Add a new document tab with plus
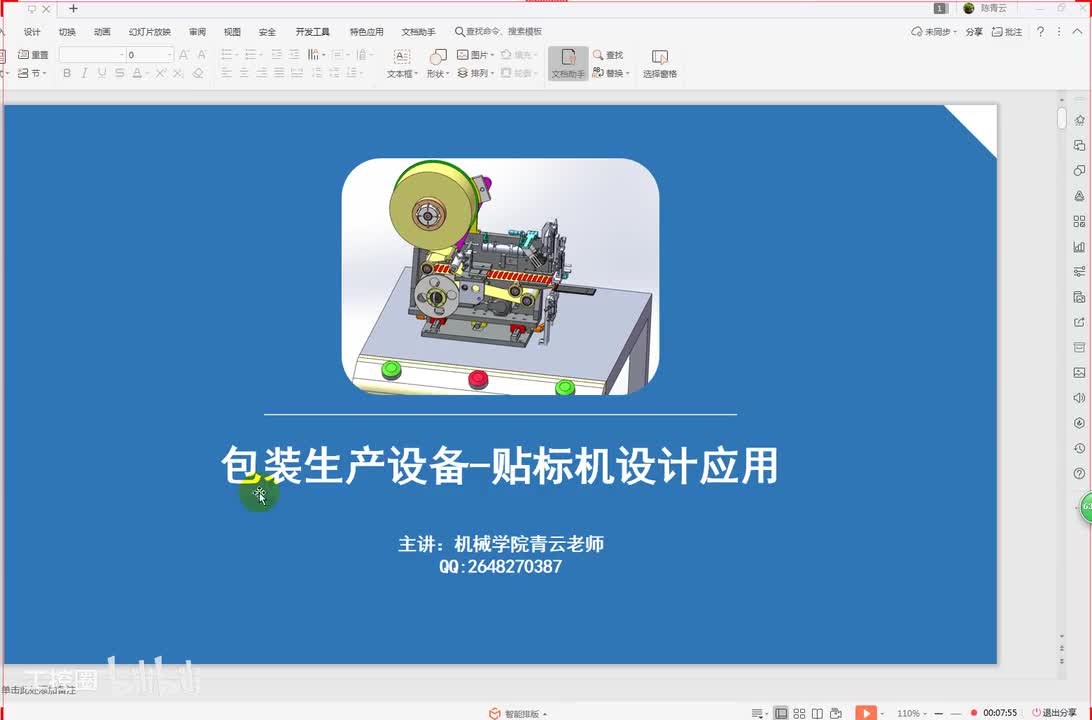Image resolution: width=1092 pixels, height=720 pixels. click(73, 9)
